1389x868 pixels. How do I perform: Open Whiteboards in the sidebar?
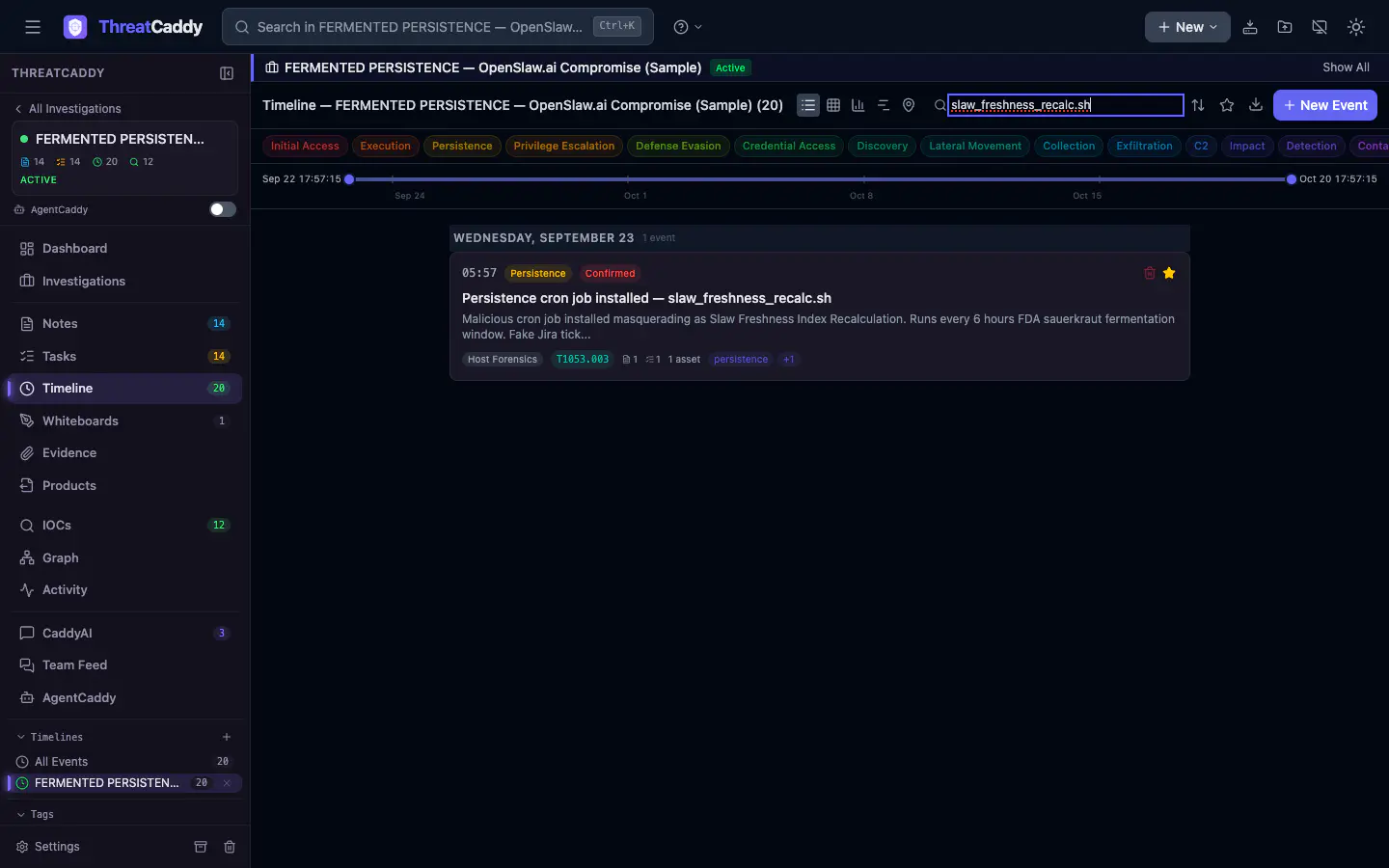124,421
